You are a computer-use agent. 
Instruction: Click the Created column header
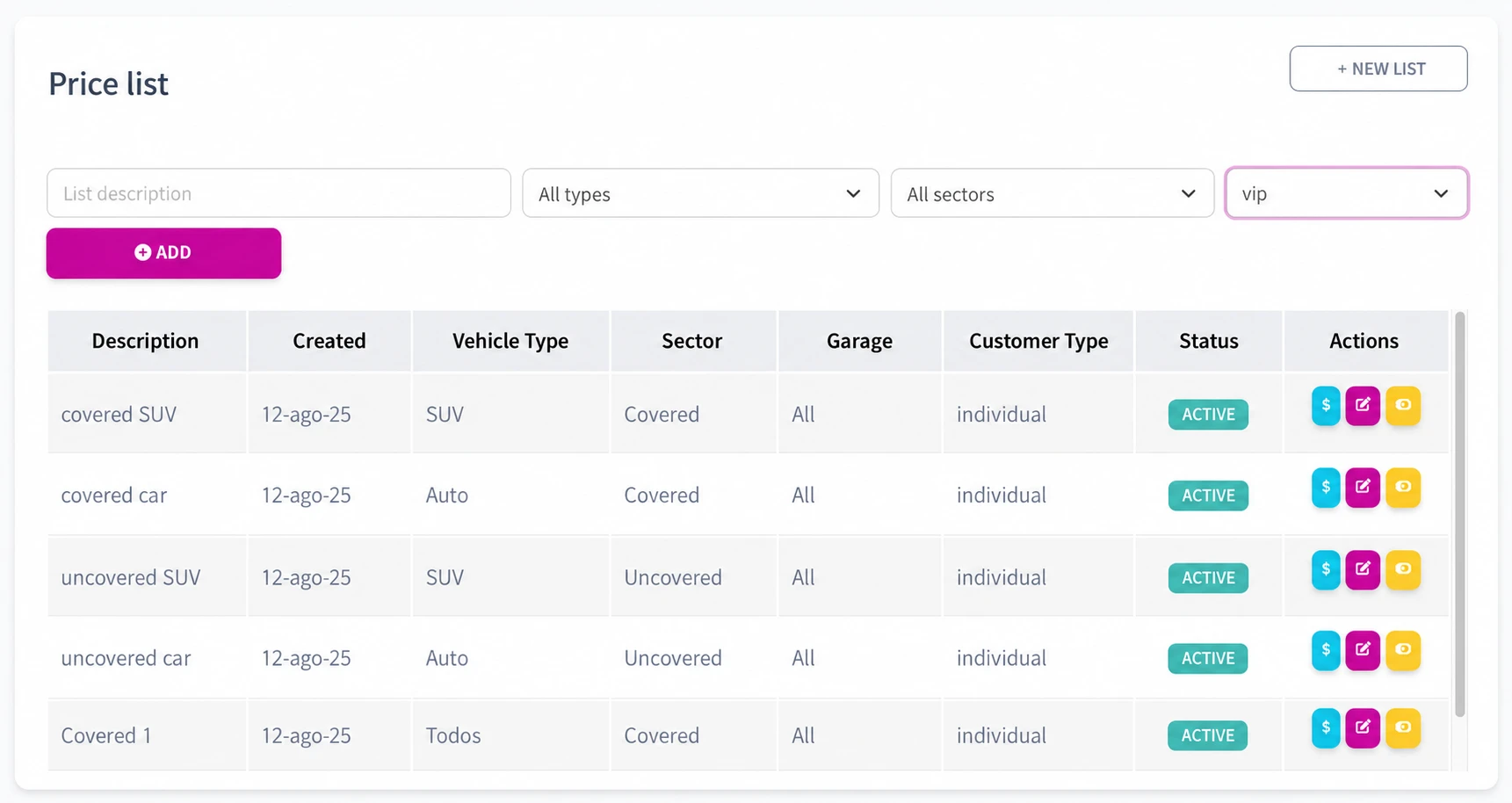click(329, 341)
